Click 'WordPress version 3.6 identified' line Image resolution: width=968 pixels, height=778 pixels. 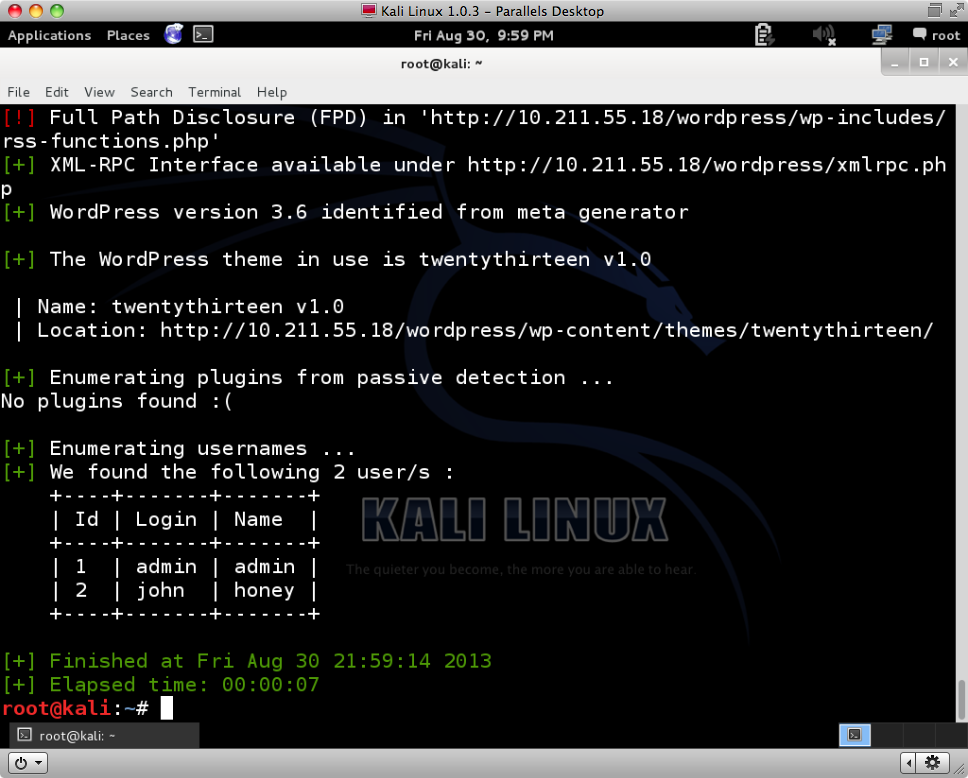[x=346, y=212]
